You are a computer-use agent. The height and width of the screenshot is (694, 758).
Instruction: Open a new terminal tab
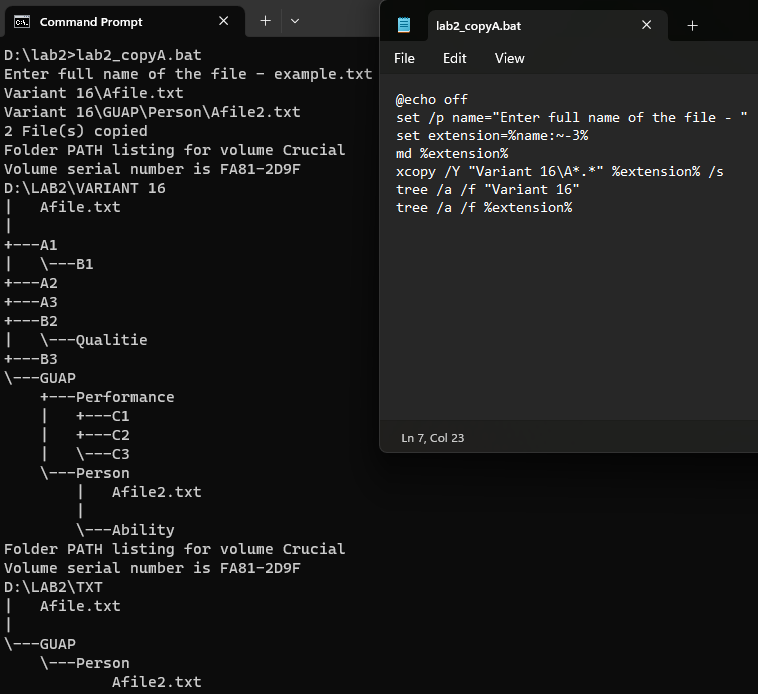[265, 21]
